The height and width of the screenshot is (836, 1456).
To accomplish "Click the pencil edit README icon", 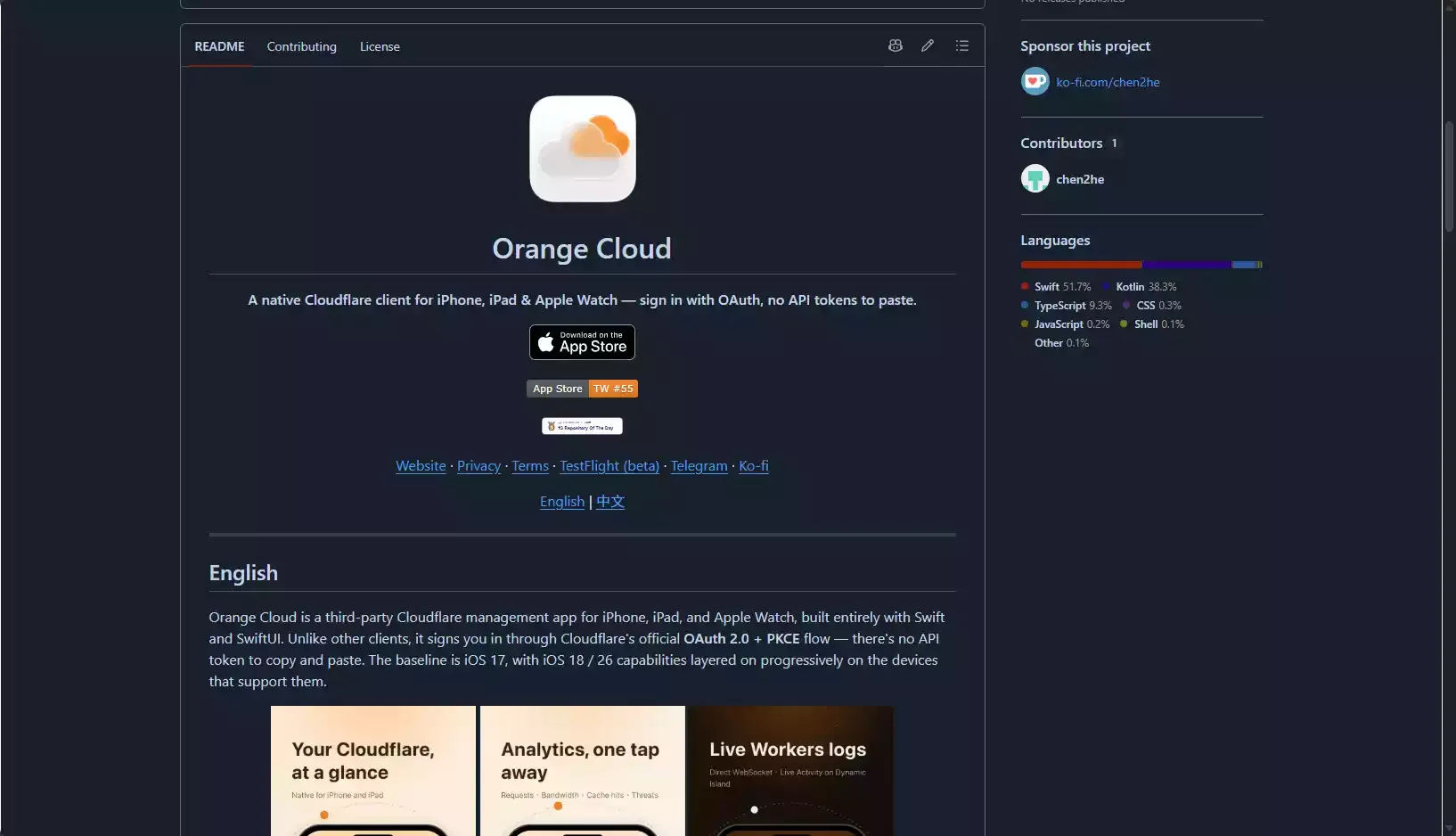I will coord(928,45).
